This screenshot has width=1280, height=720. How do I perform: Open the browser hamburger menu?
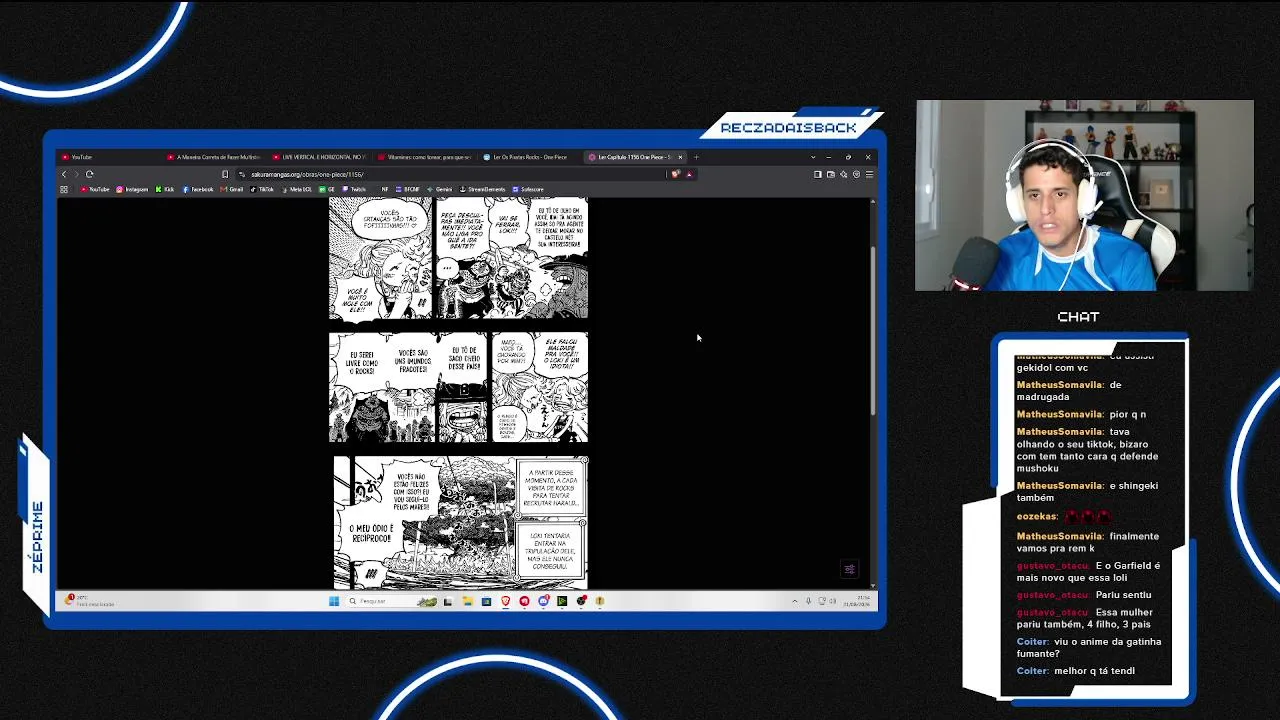click(x=869, y=174)
